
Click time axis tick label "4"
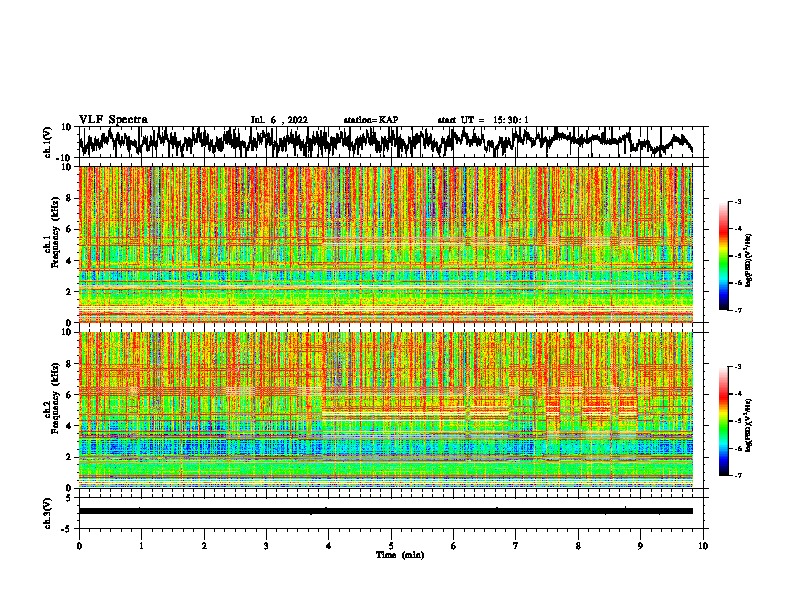tap(329, 546)
